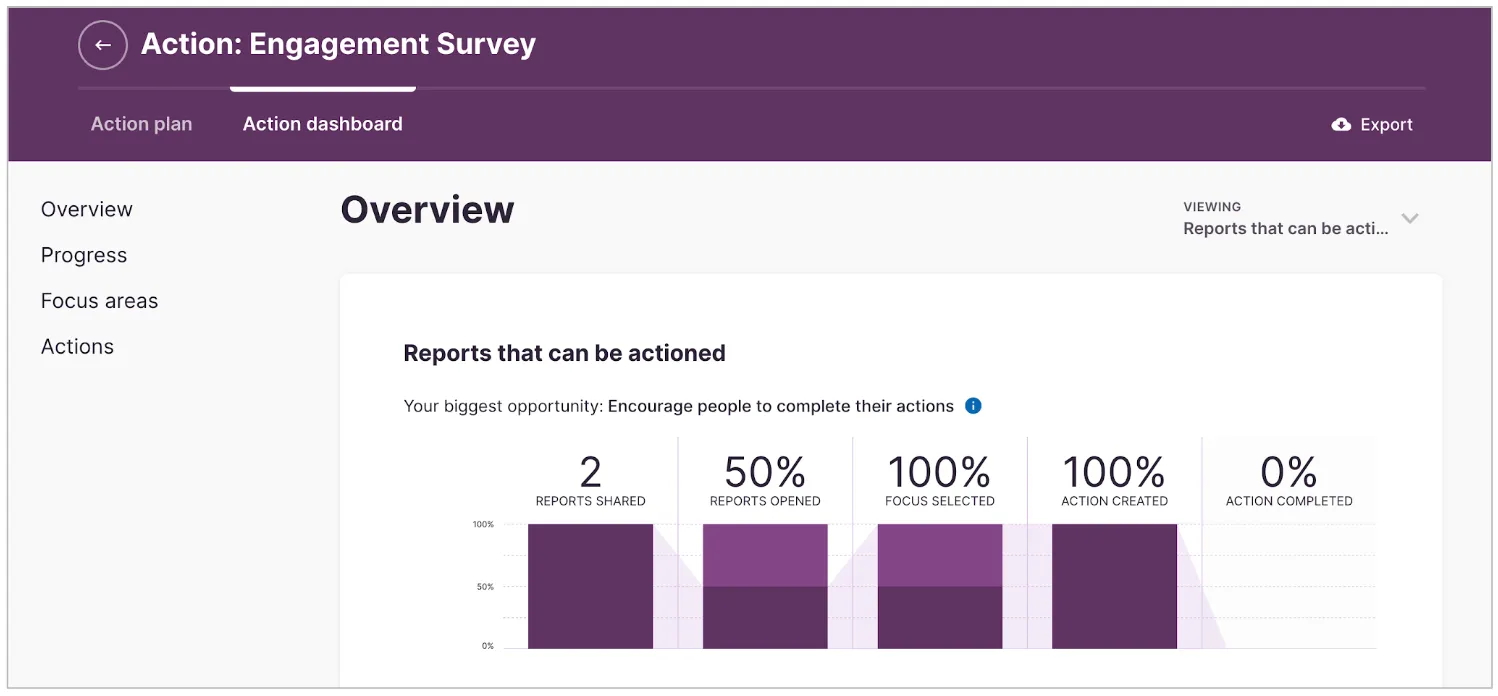Click the Reports Opened bar
1498x696 pixels.
[765, 586]
